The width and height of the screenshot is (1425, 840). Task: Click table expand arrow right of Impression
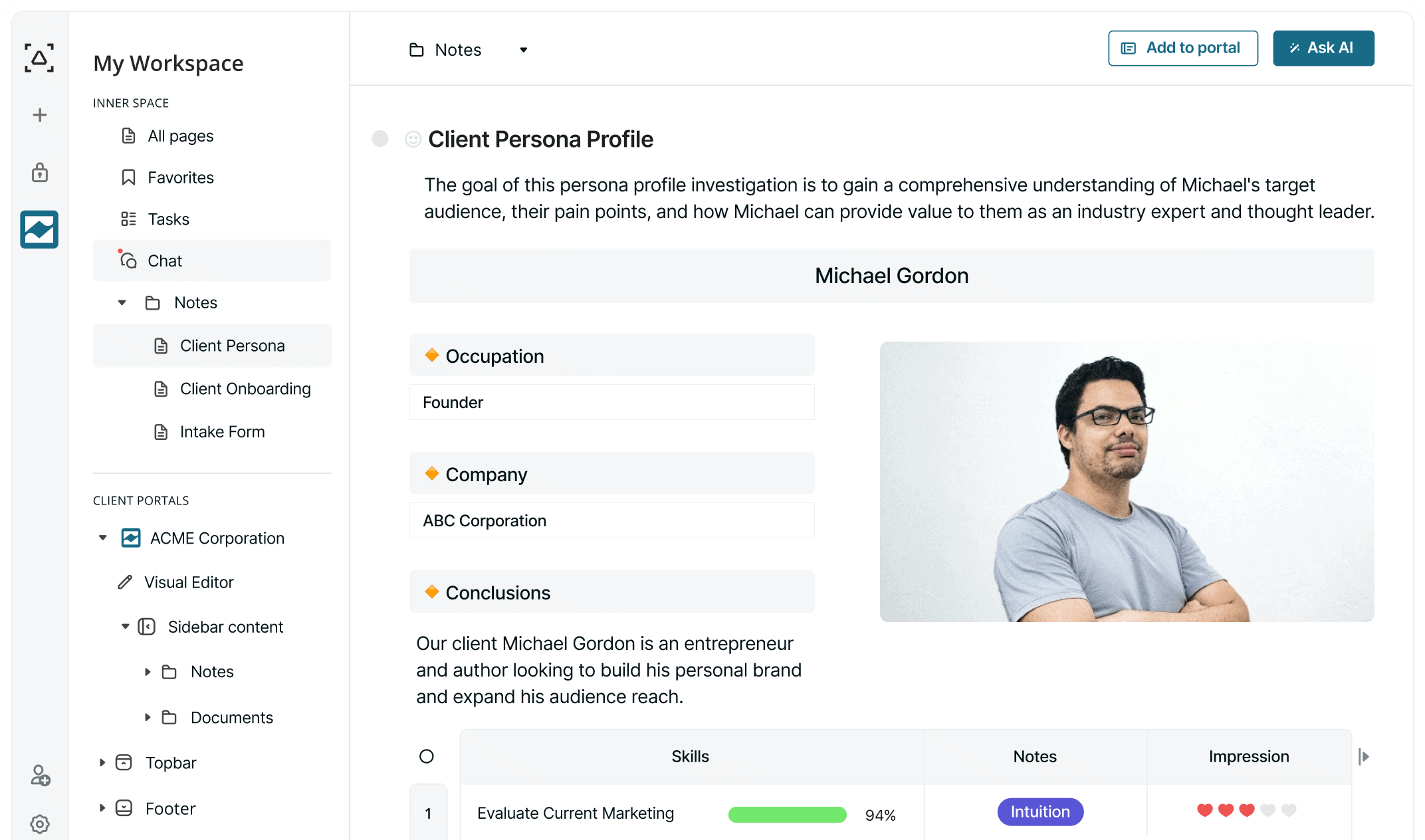tap(1364, 756)
